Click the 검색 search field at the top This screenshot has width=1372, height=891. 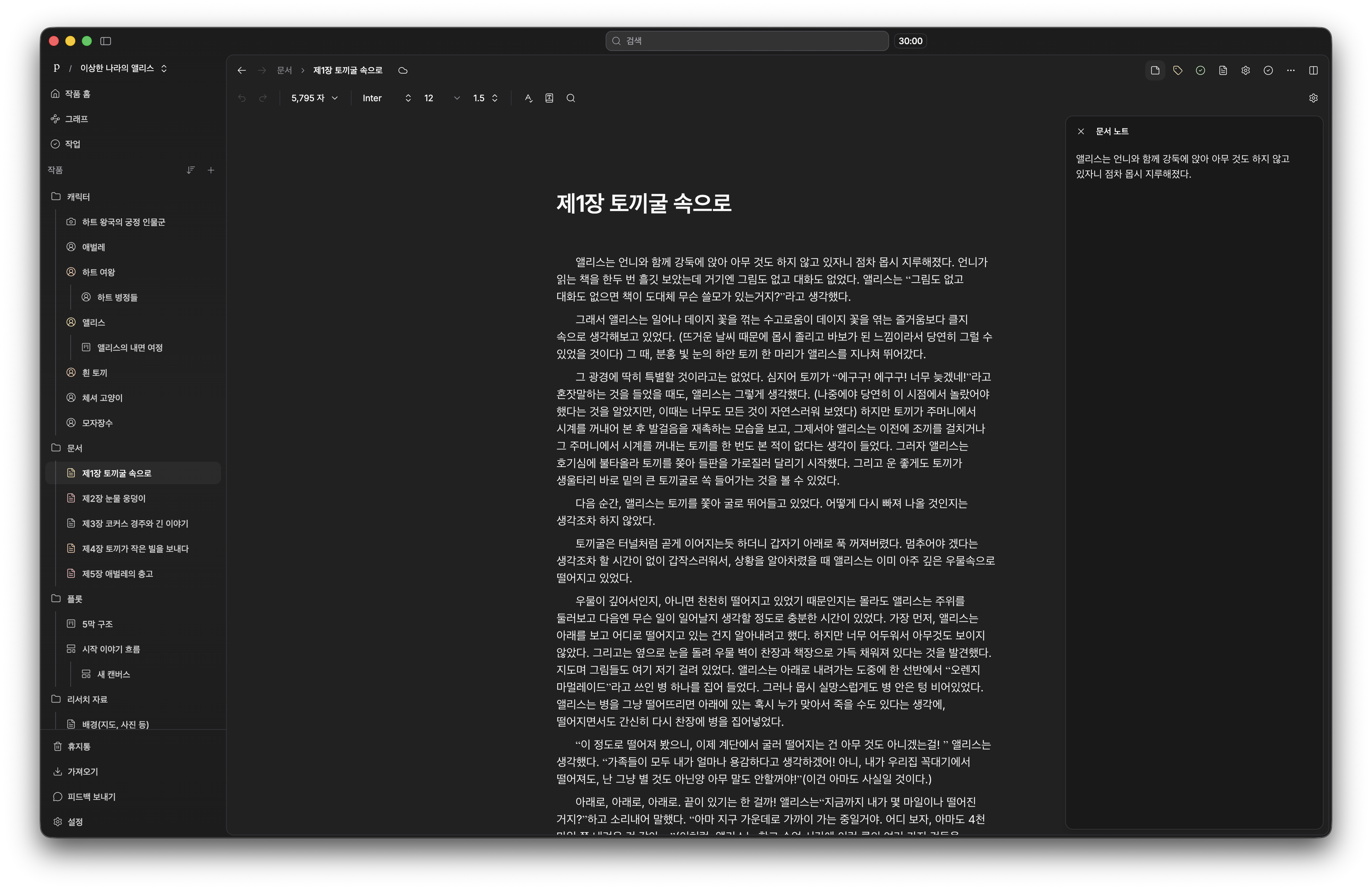(746, 40)
